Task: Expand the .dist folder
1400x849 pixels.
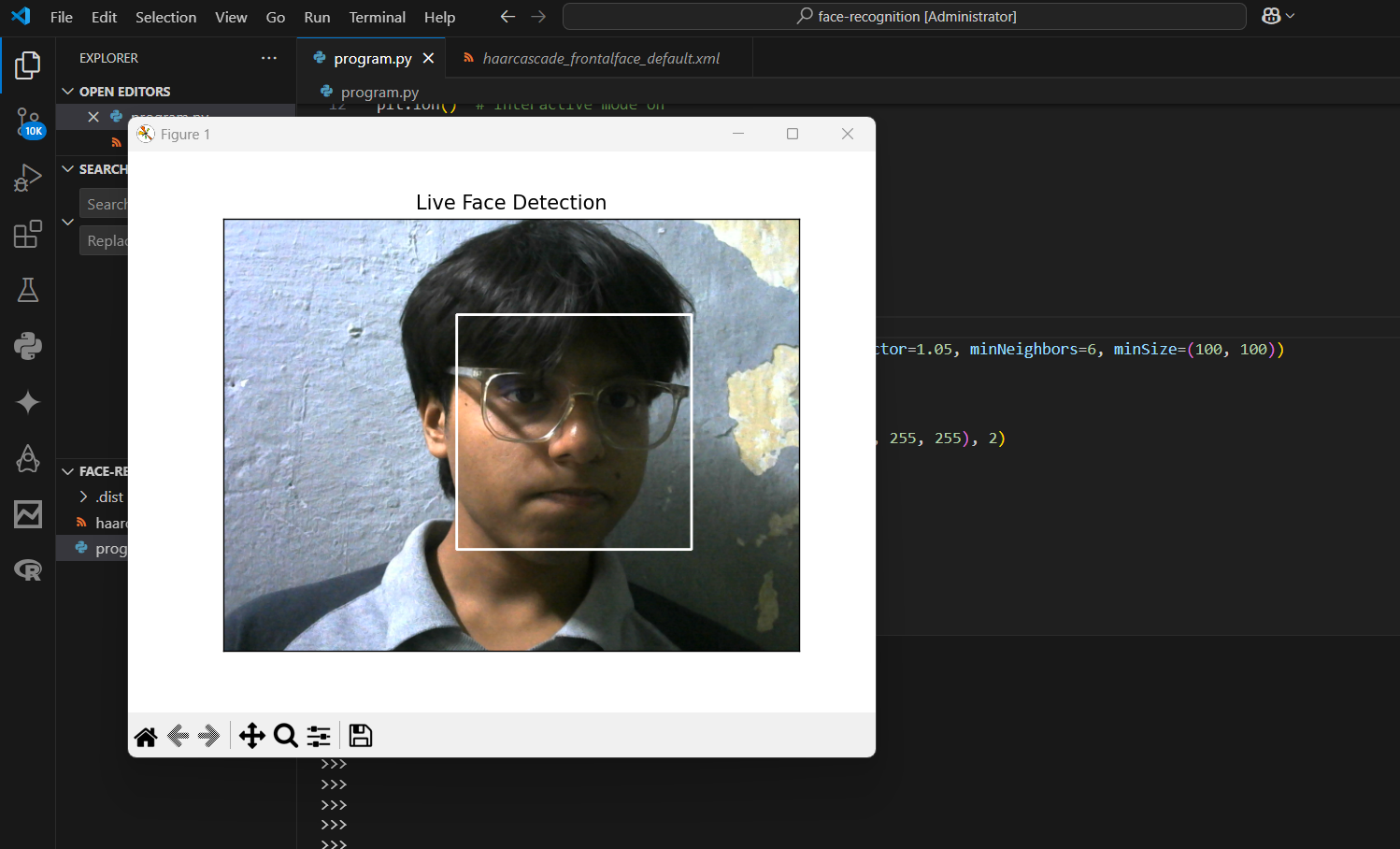Action: click(85, 496)
